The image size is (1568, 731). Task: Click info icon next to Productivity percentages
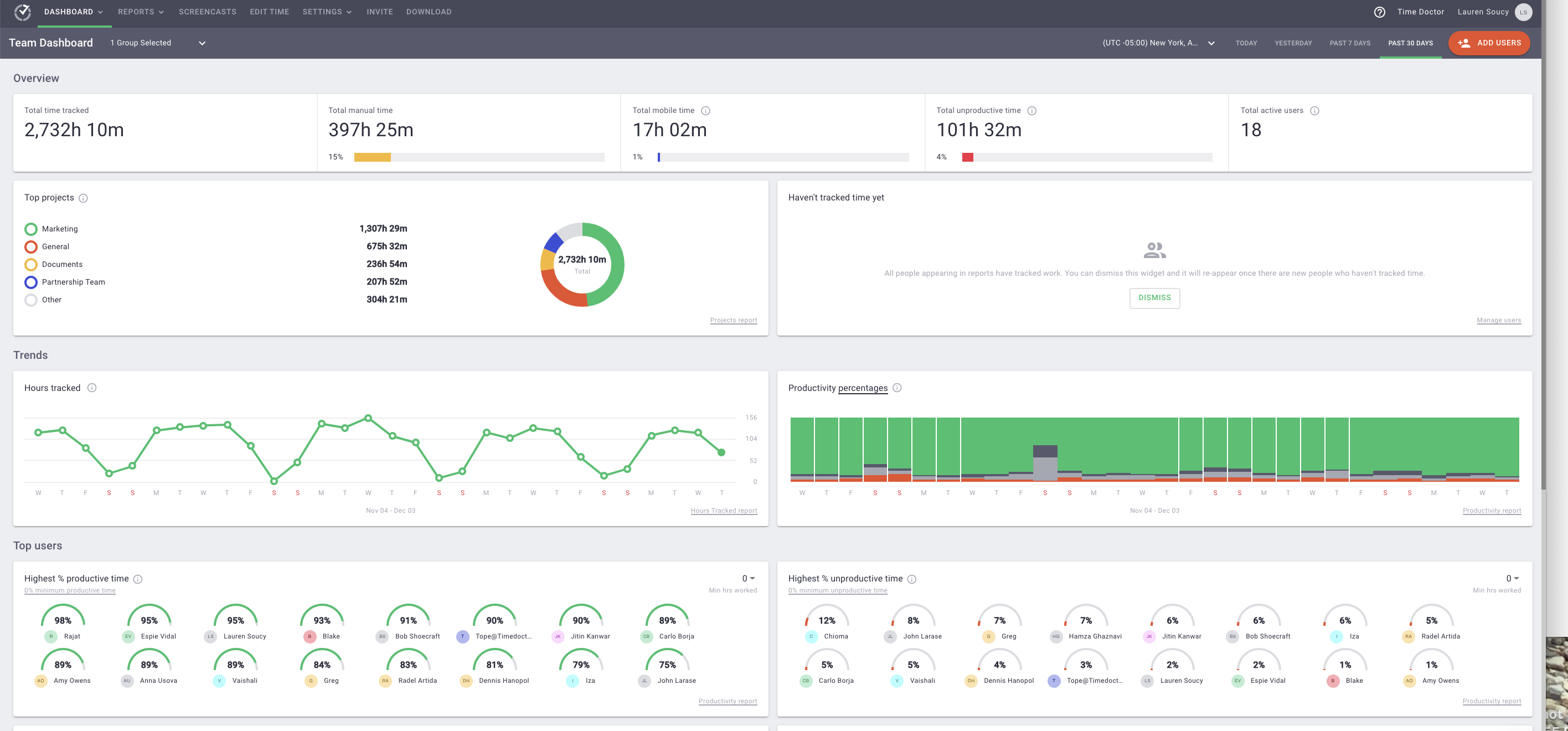click(x=896, y=388)
